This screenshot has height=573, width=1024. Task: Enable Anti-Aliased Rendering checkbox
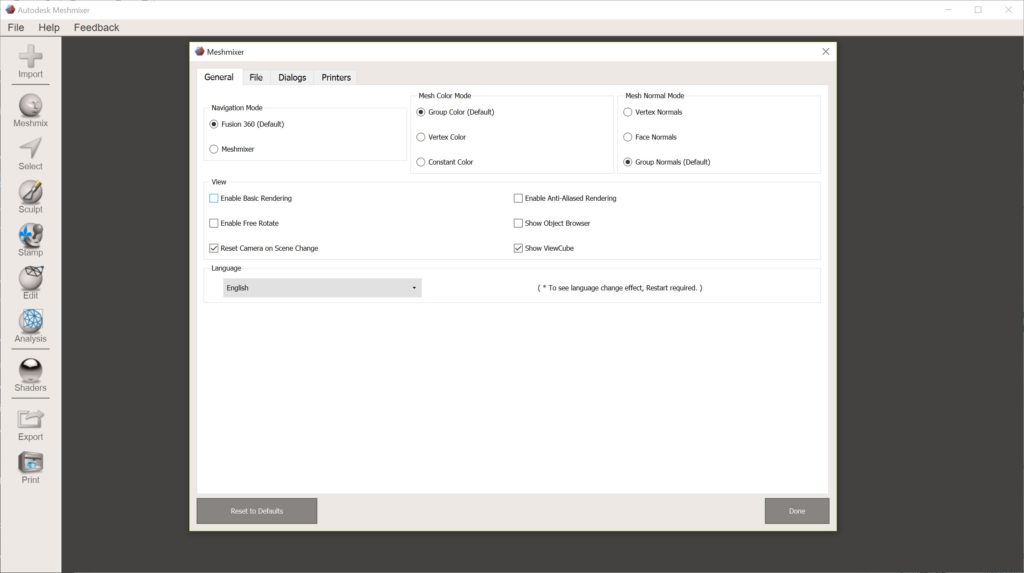pyautogui.click(x=518, y=198)
